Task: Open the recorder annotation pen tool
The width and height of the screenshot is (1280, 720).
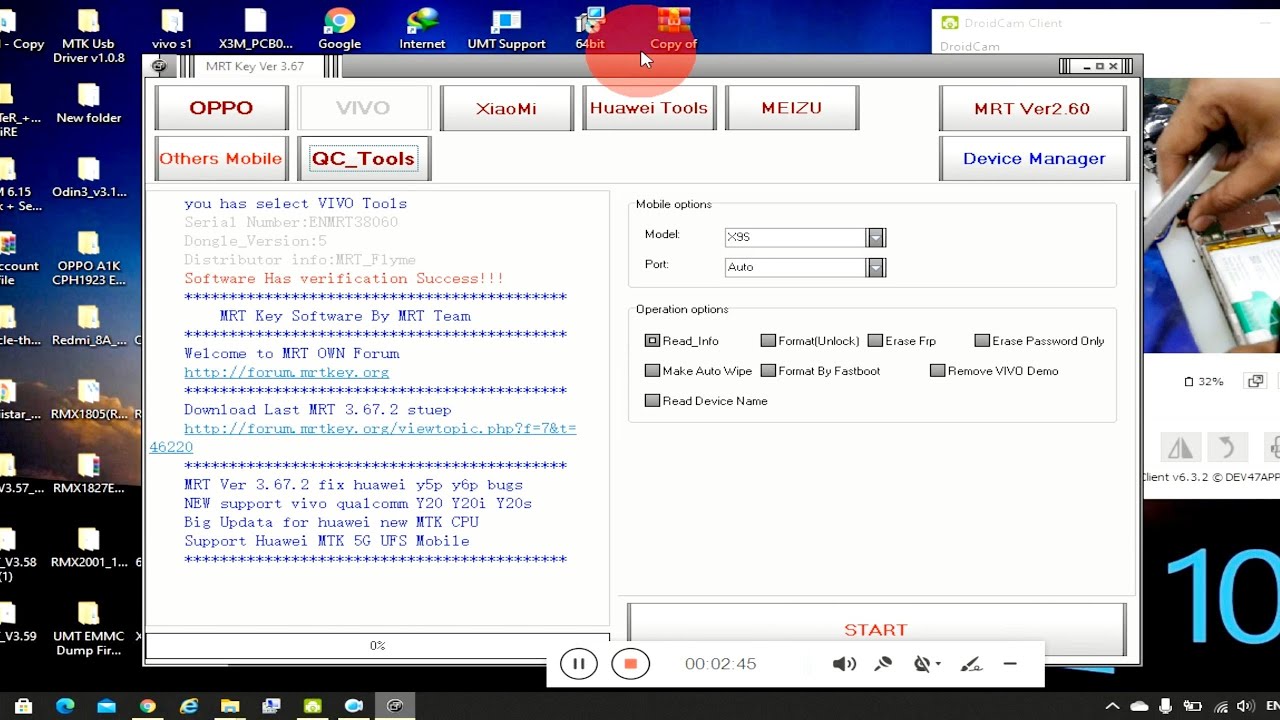Action: point(970,664)
